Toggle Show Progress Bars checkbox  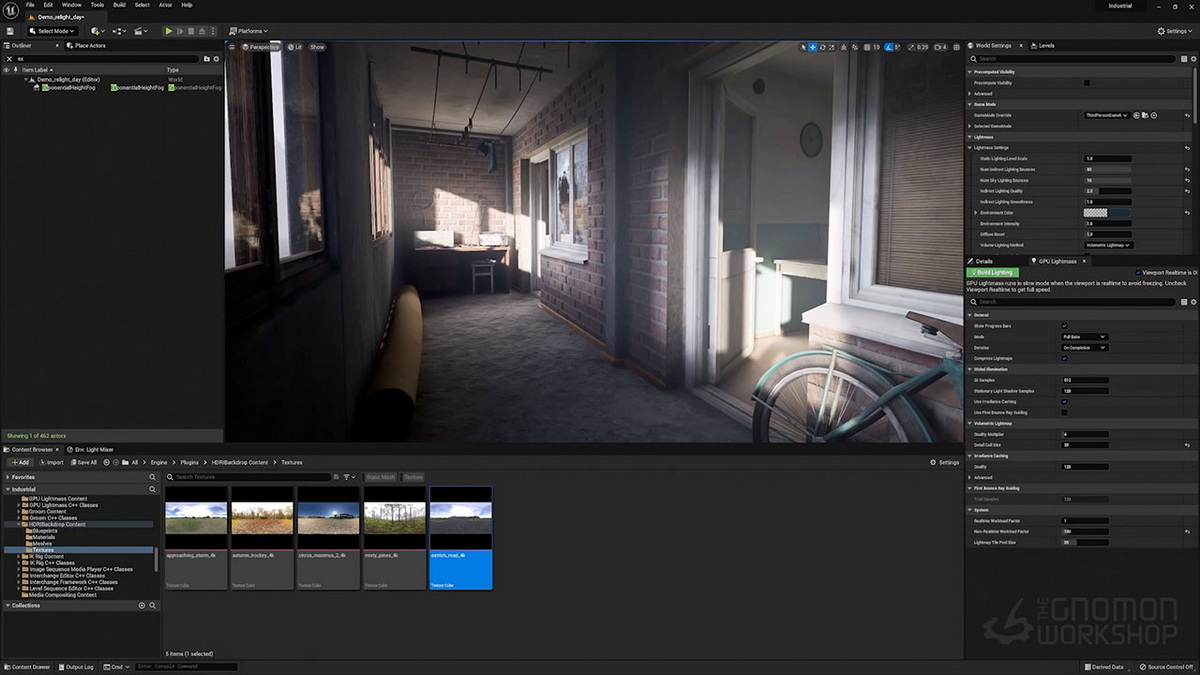(x=1064, y=326)
